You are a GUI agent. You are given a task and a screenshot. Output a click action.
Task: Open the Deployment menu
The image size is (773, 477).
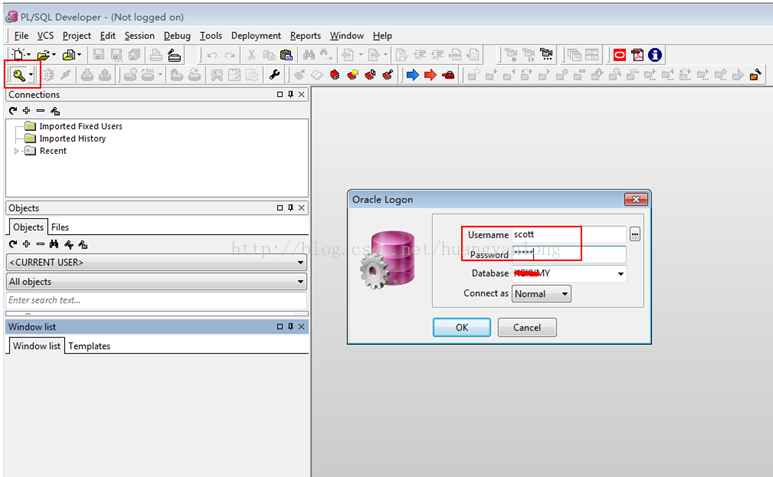[x=256, y=35]
